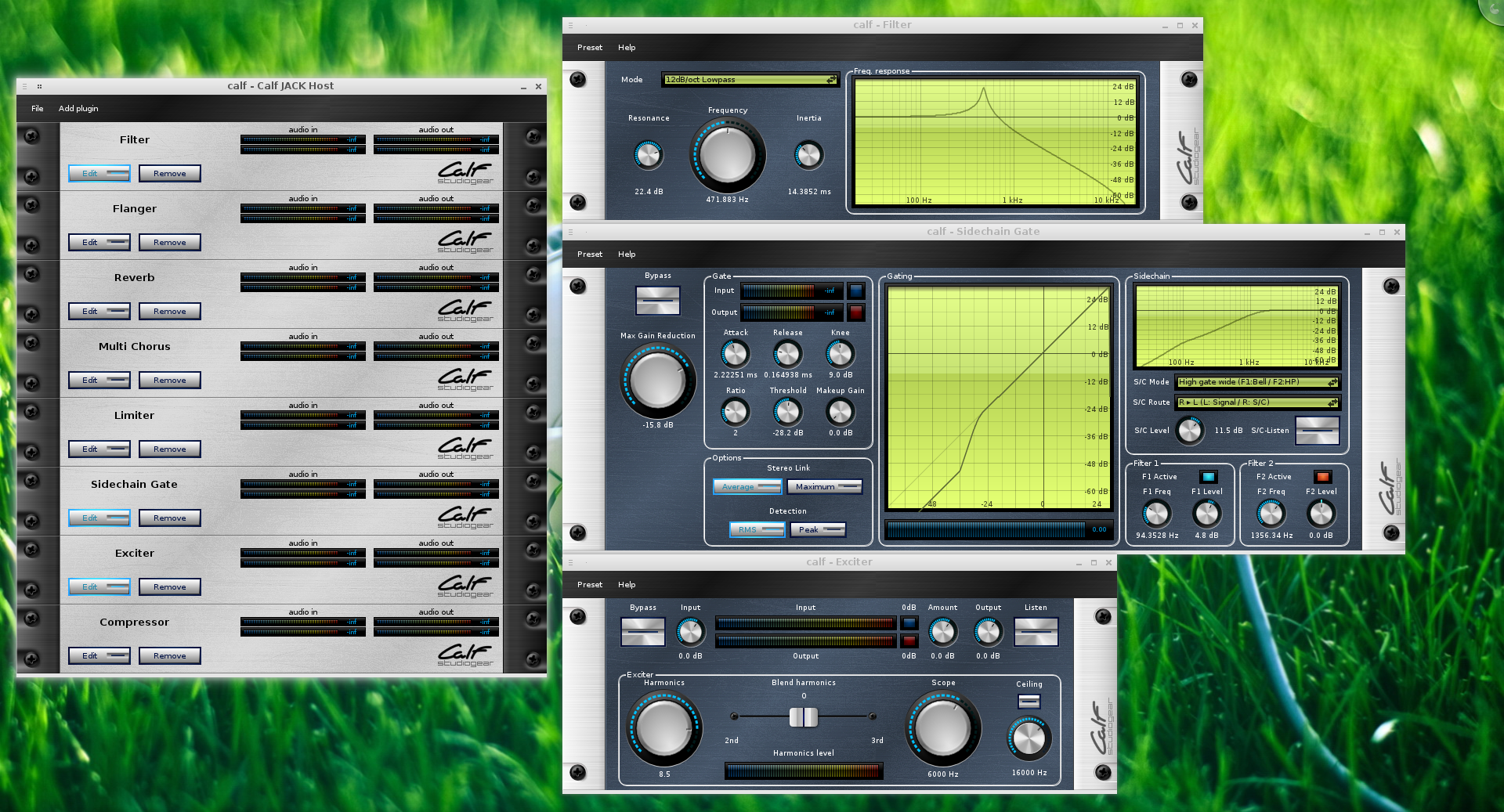This screenshot has height=812, width=1504.
Task: Click the F1 Freq knob
Action: tap(1156, 514)
